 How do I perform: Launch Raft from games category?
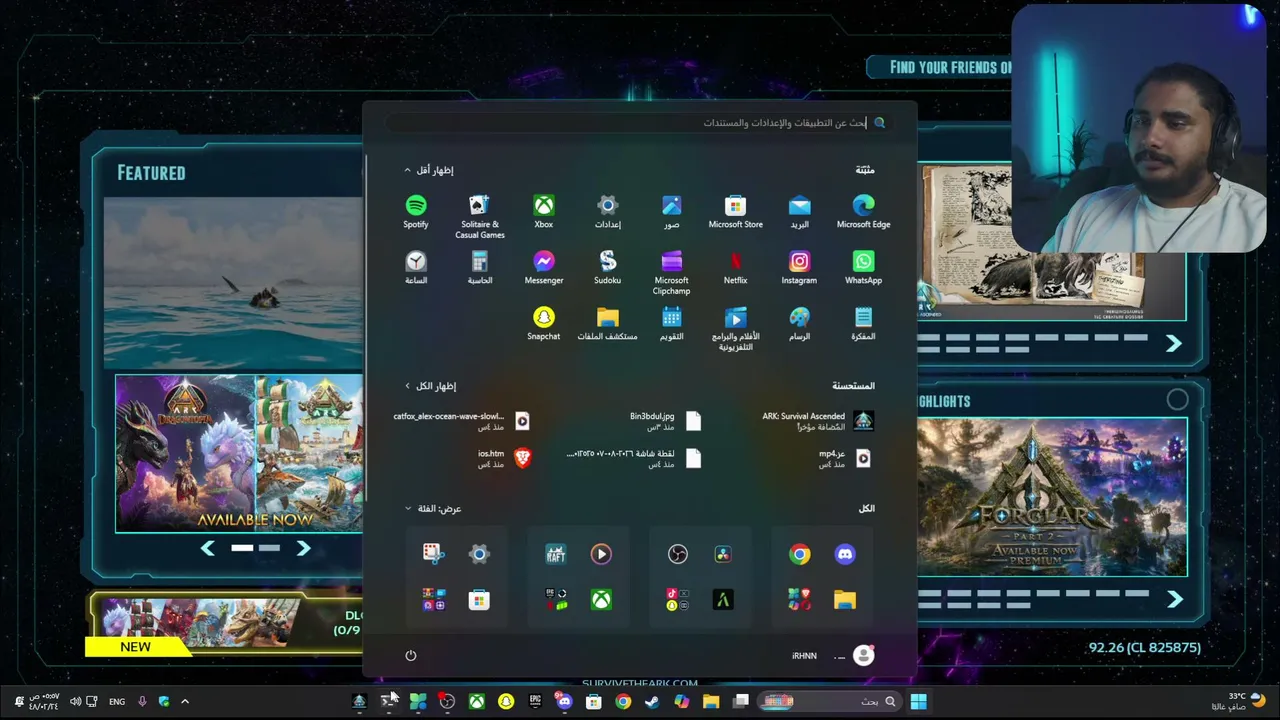click(x=555, y=554)
